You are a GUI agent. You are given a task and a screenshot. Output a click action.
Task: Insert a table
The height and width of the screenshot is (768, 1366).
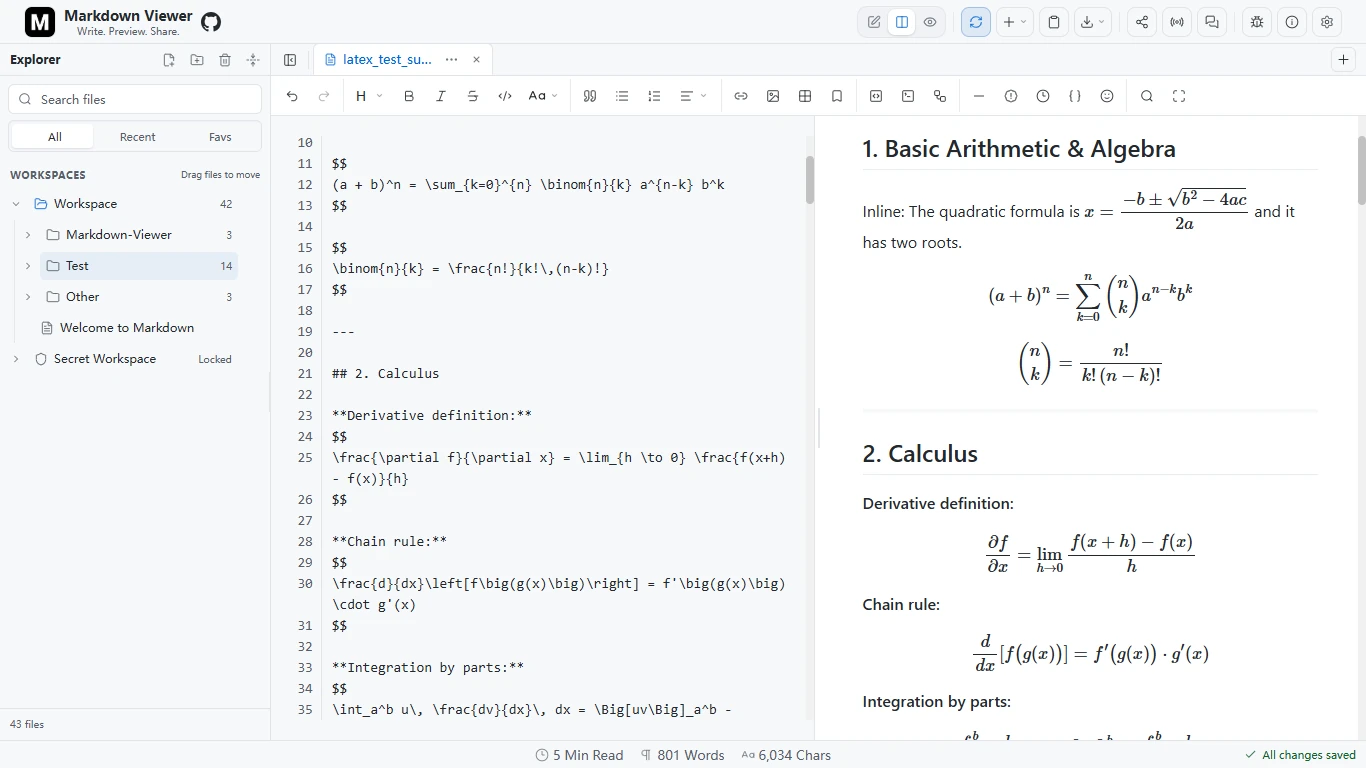point(805,96)
